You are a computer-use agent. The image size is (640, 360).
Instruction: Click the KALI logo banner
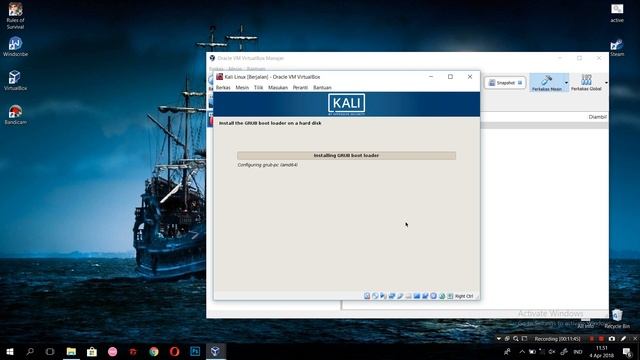point(347,104)
